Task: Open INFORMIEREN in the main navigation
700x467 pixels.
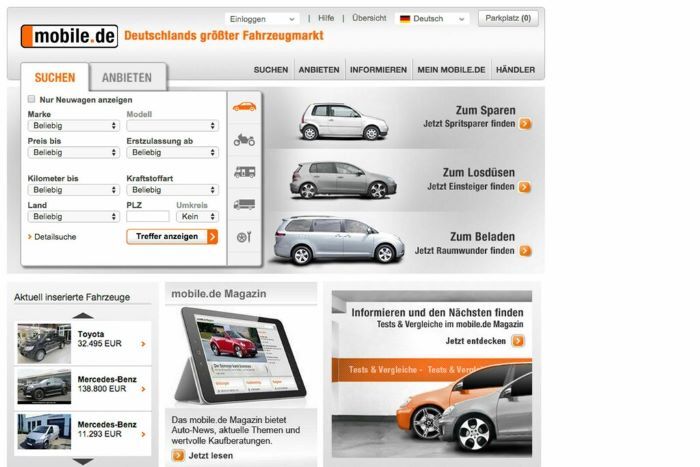Action: click(379, 70)
